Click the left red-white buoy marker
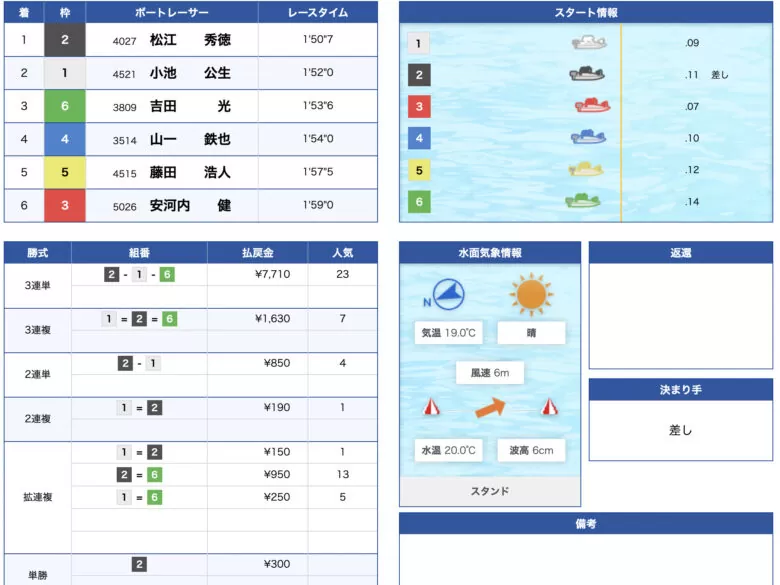This screenshot has height=585, width=780. point(431,407)
